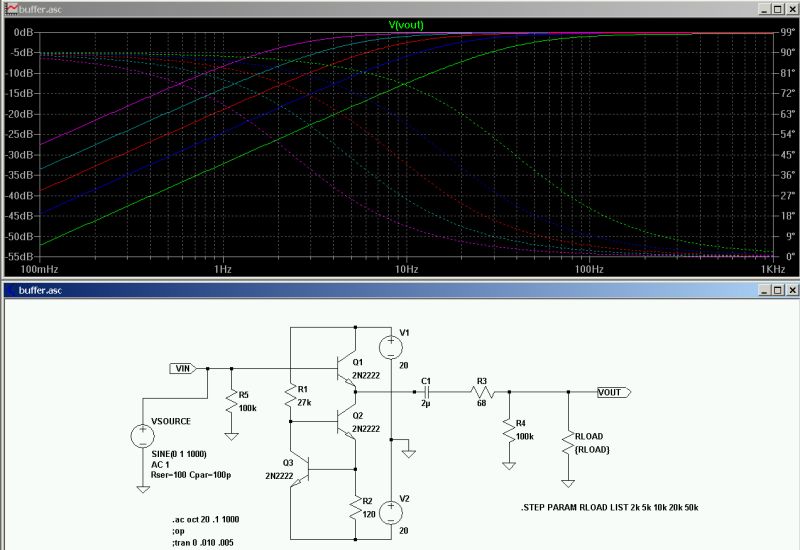
Task: Click C1's 2µ value label
Action: pos(426,403)
